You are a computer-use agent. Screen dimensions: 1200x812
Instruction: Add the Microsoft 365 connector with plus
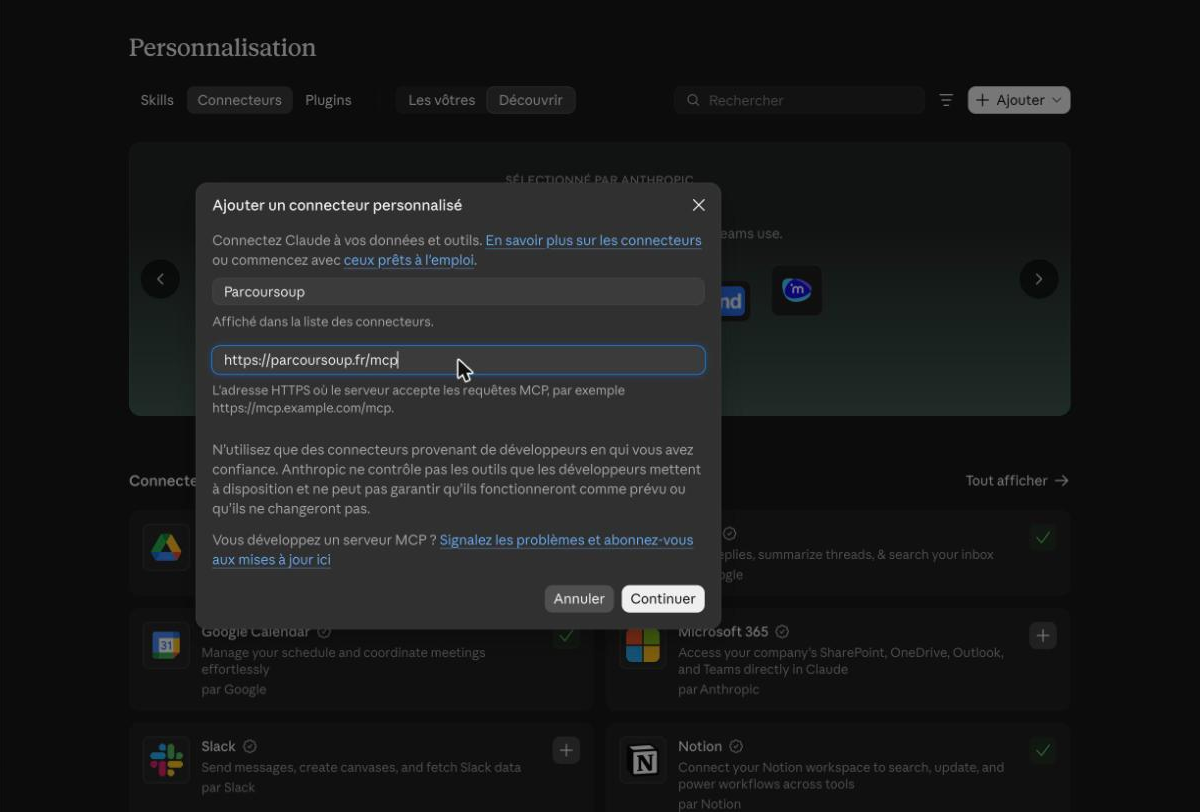click(1043, 636)
